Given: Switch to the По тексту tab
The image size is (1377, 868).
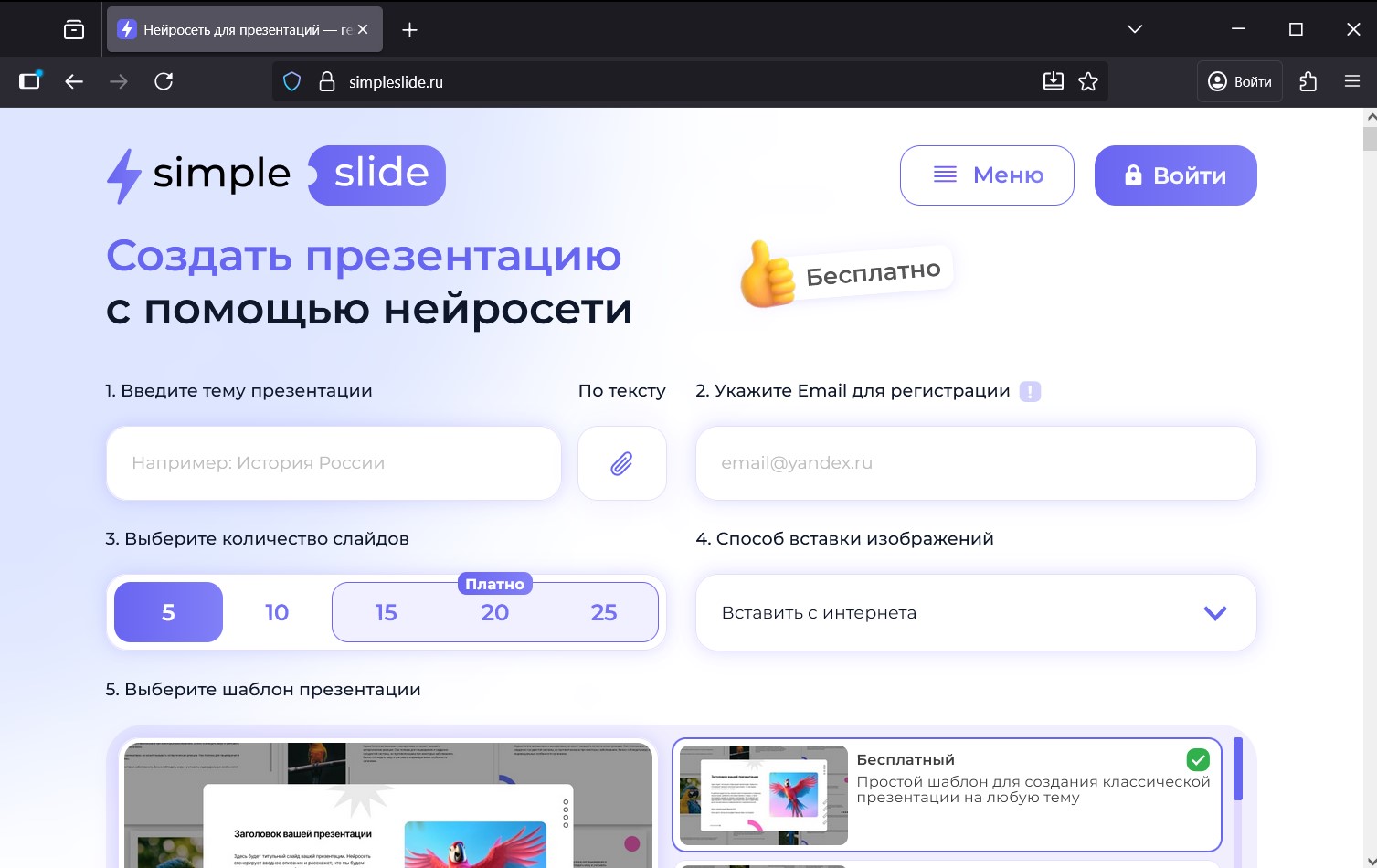Looking at the screenshot, I should [x=621, y=390].
